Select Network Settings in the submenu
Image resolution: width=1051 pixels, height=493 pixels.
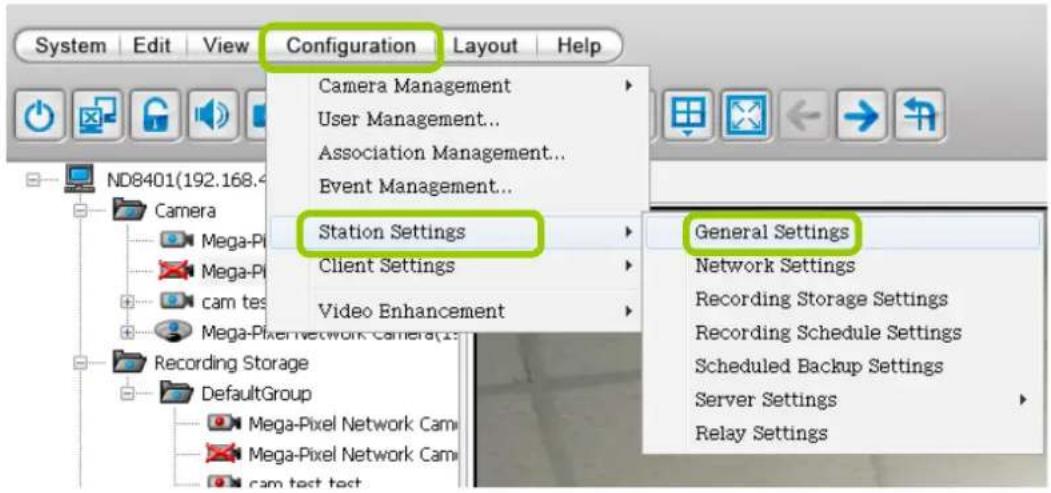pyautogui.click(x=842, y=265)
